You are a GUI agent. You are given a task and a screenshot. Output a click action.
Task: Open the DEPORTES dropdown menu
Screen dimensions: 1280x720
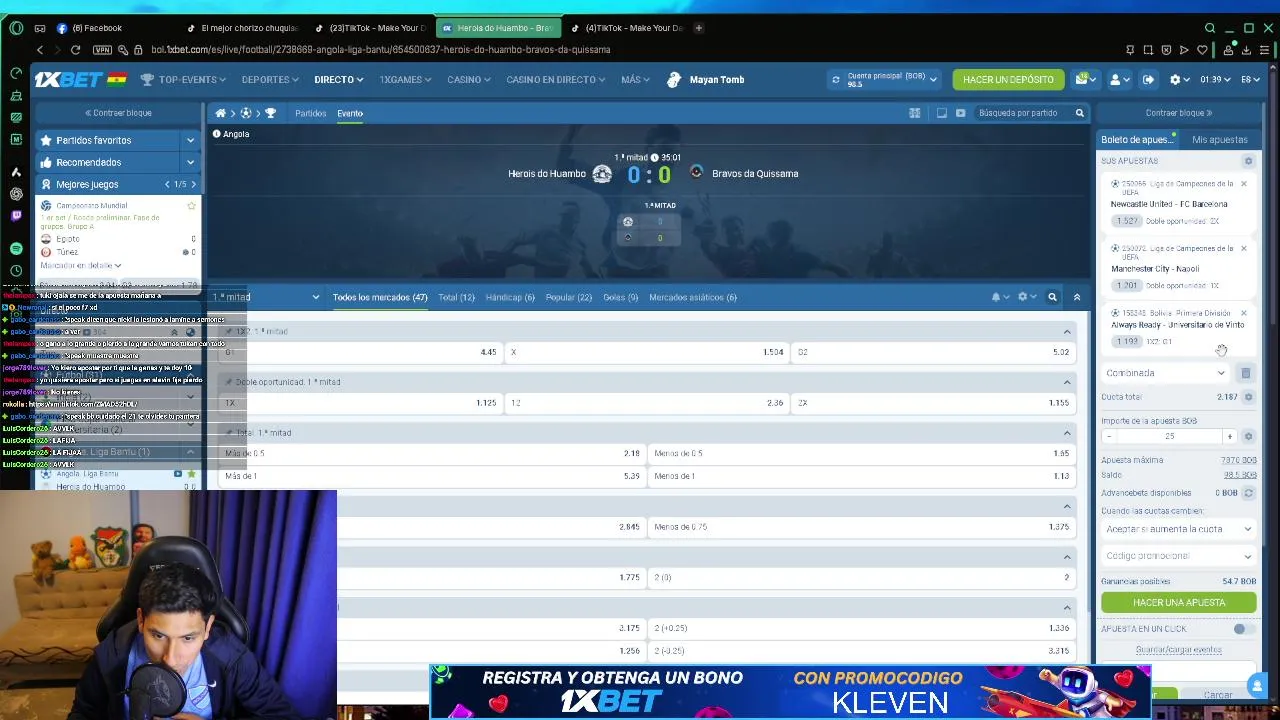(270, 79)
